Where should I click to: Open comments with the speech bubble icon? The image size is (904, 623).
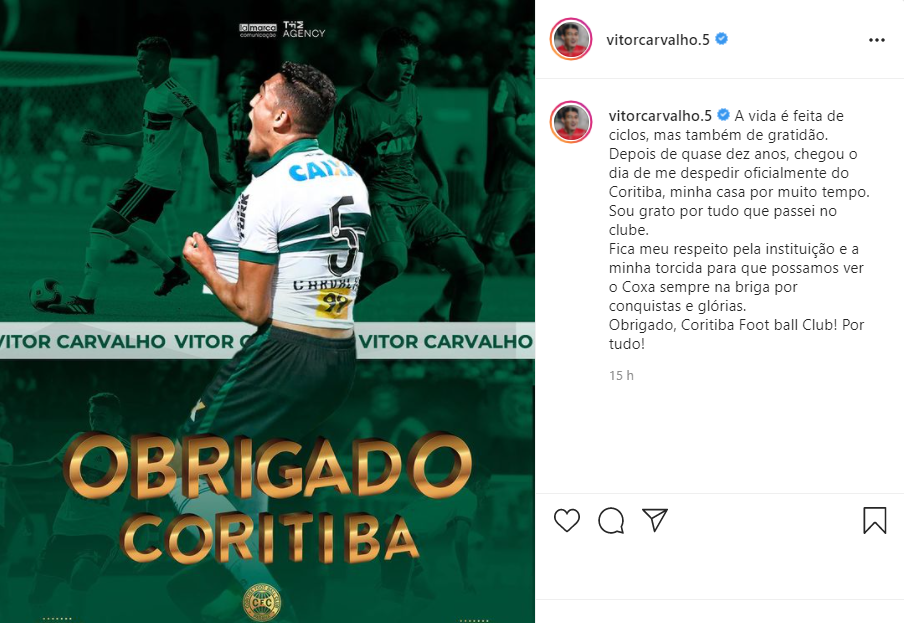pyautogui.click(x=611, y=520)
